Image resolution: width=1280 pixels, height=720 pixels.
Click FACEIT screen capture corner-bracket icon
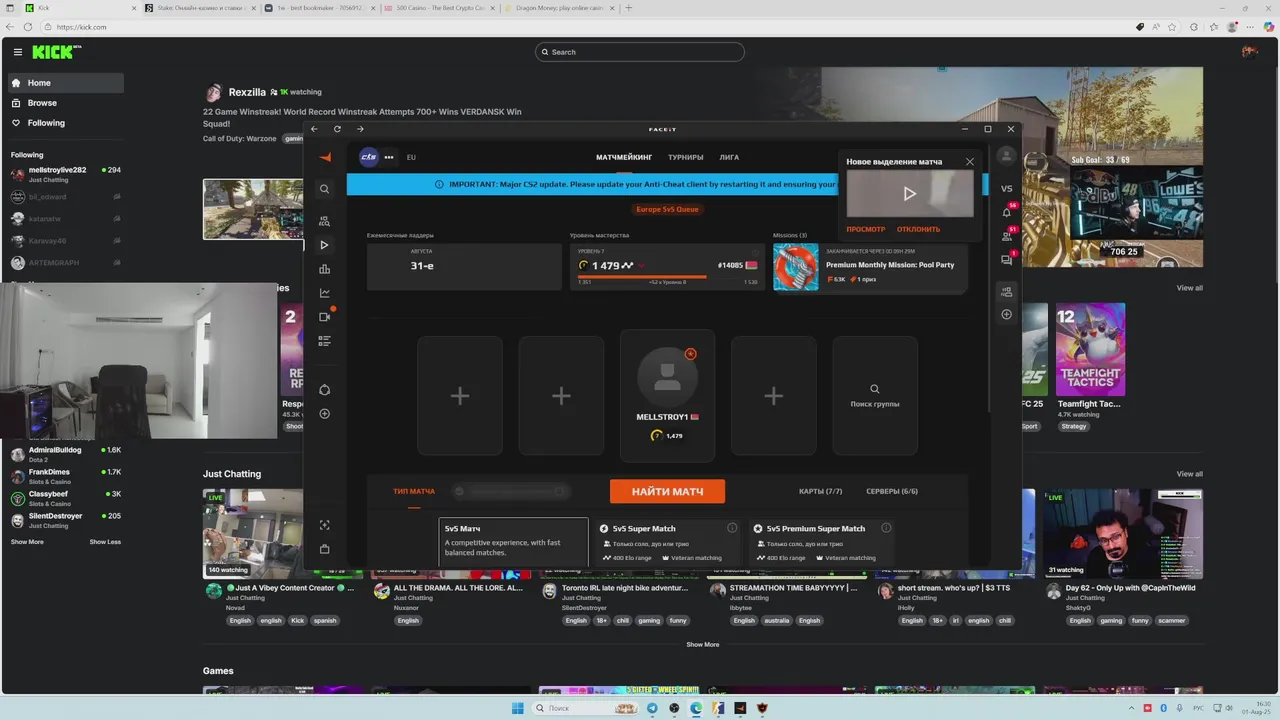[x=324, y=525]
